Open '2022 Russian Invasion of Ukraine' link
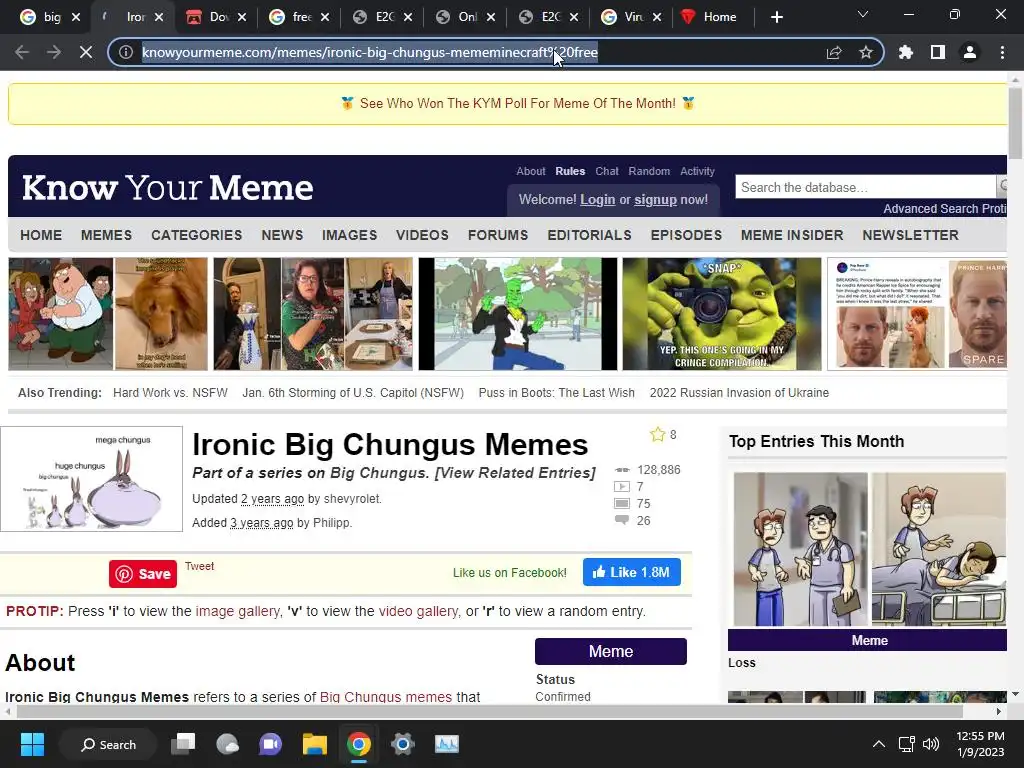 coord(739,392)
